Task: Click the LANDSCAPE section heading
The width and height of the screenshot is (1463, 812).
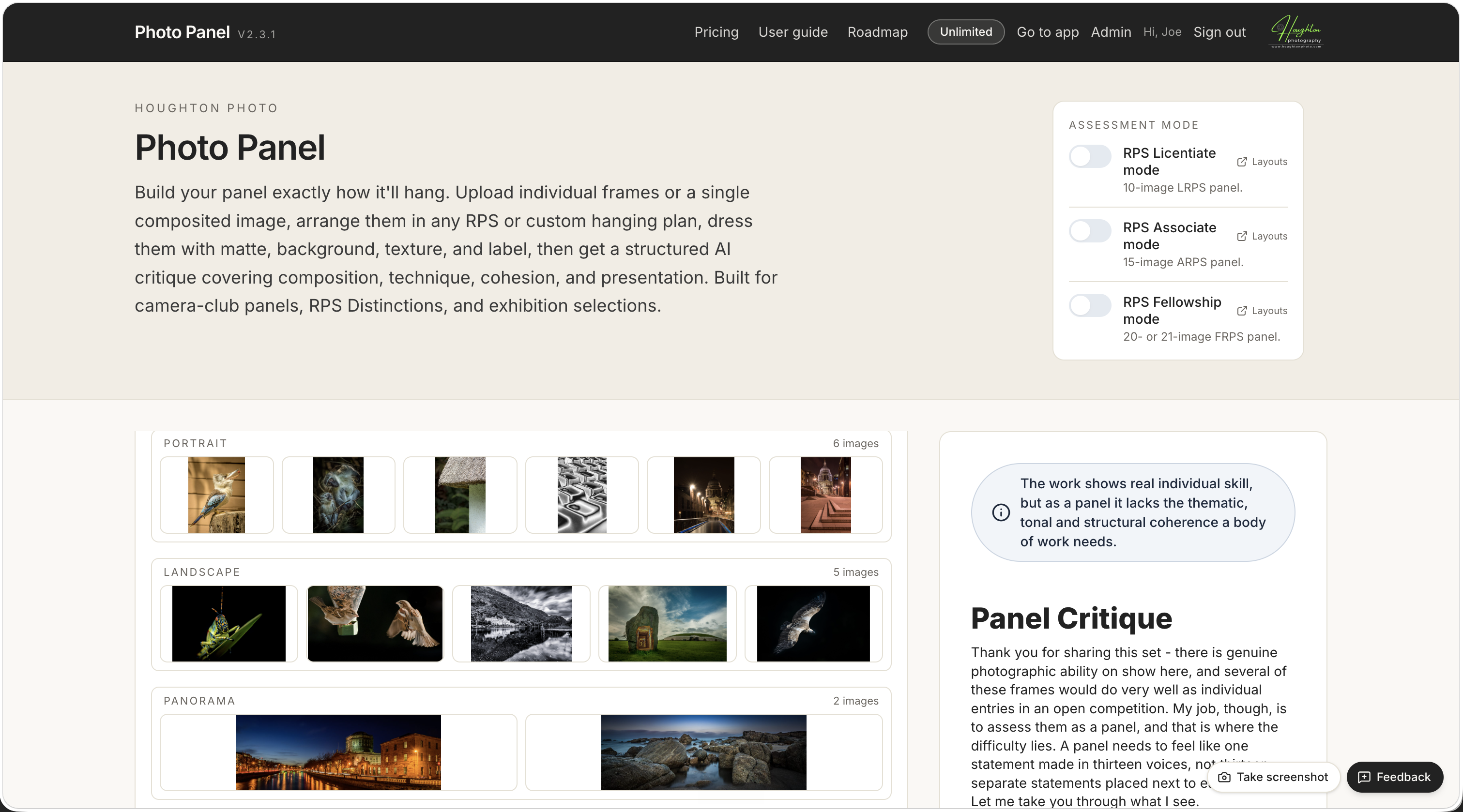Action: (201, 572)
